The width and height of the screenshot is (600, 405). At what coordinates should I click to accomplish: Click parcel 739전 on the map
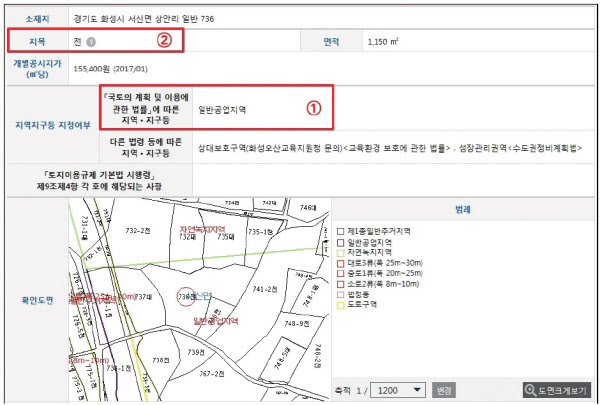195,352
